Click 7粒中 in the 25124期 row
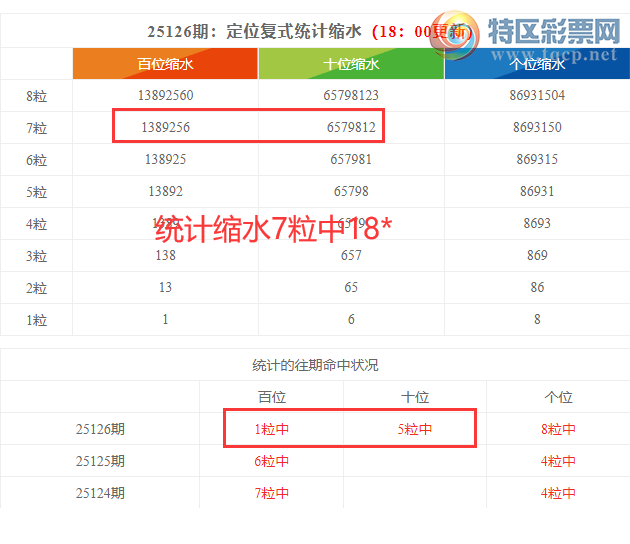 pos(272,493)
